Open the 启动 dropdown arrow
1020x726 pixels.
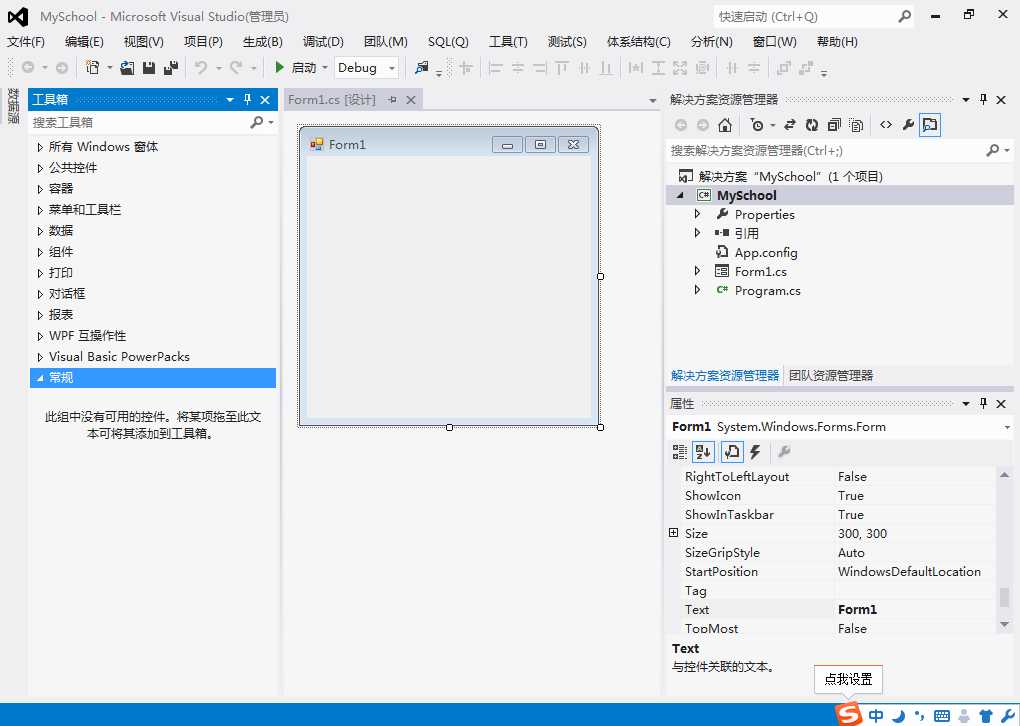click(x=325, y=68)
